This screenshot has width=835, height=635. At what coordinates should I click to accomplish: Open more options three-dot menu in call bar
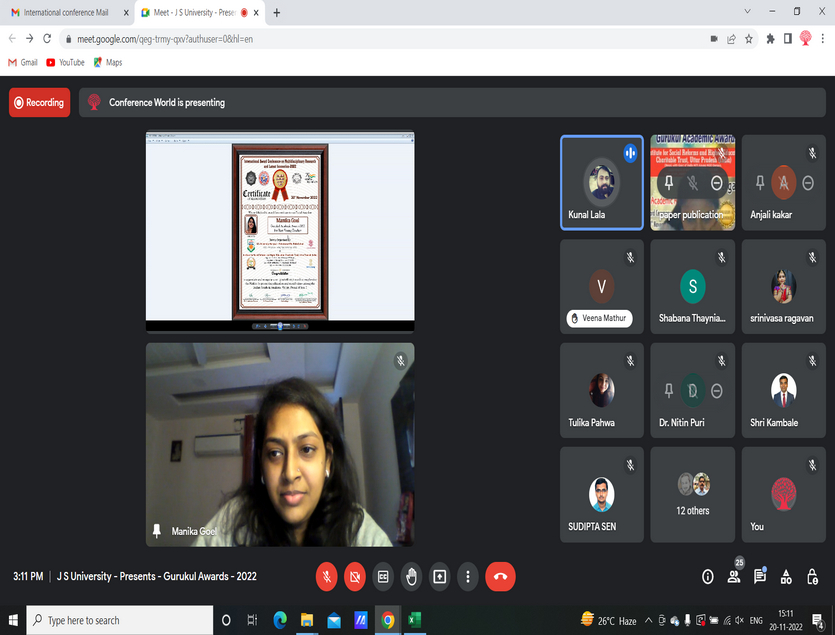[x=468, y=576]
